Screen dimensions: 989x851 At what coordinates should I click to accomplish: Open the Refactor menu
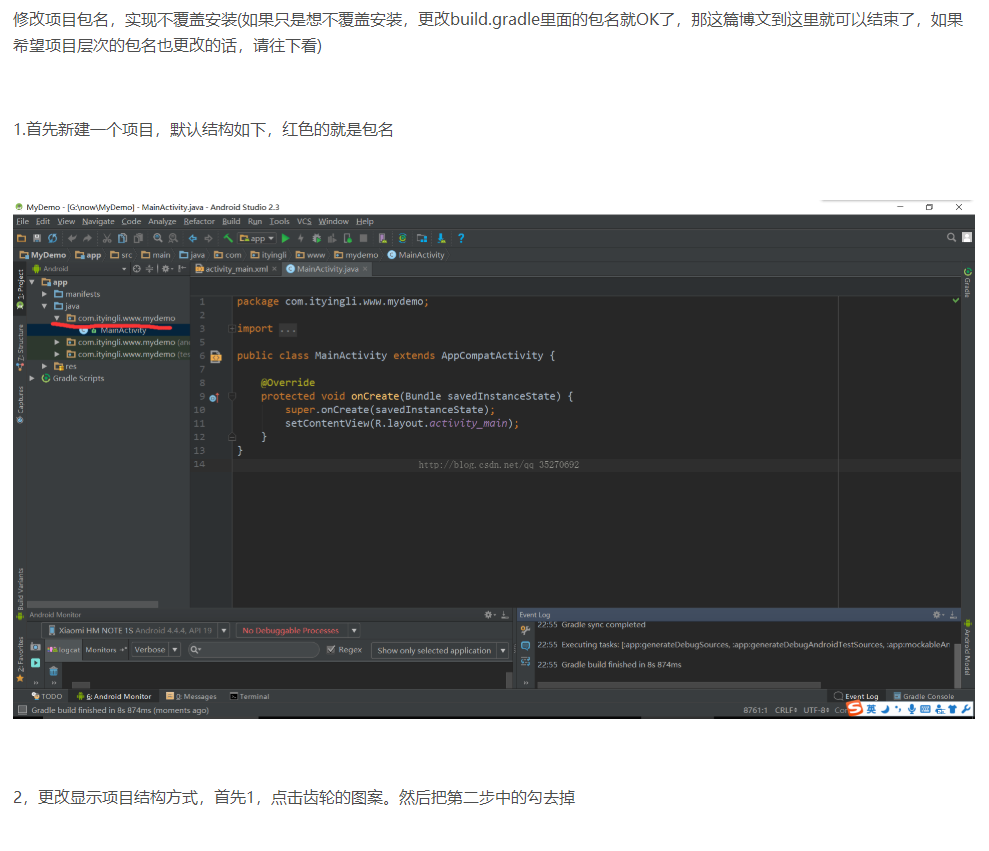point(199,221)
